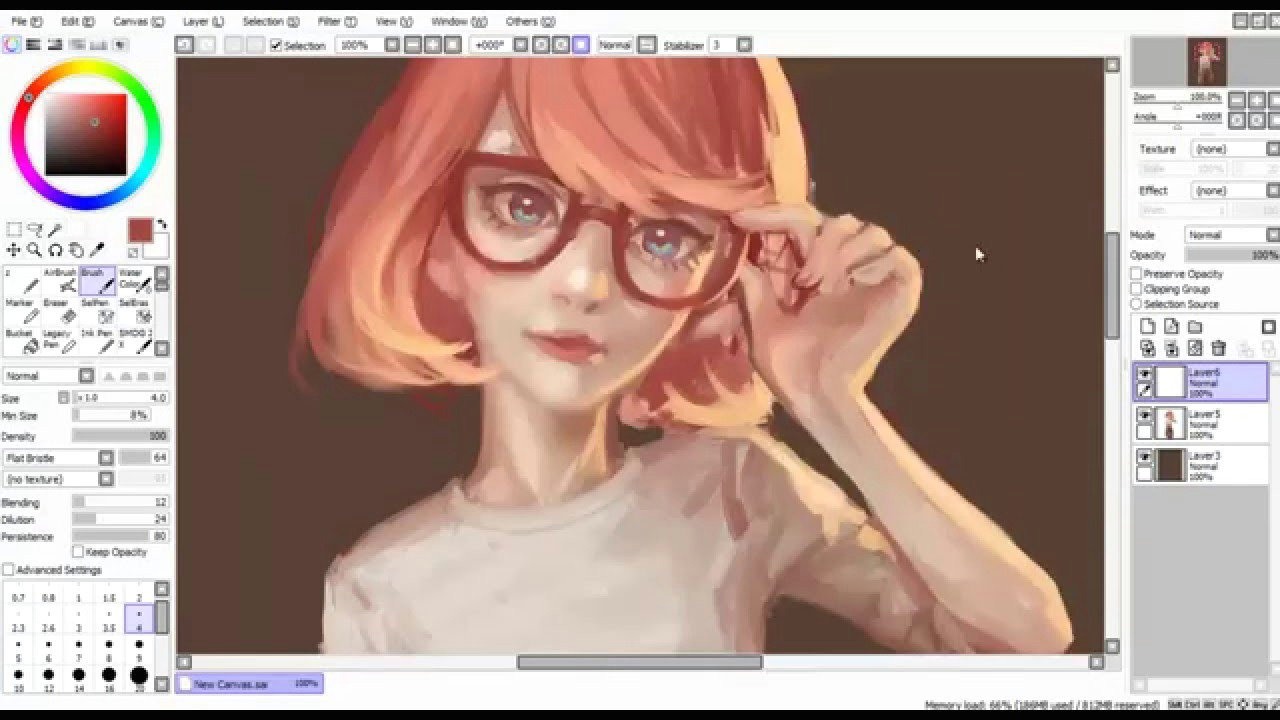Click the foreground red color swatch

tap(139, 231)
